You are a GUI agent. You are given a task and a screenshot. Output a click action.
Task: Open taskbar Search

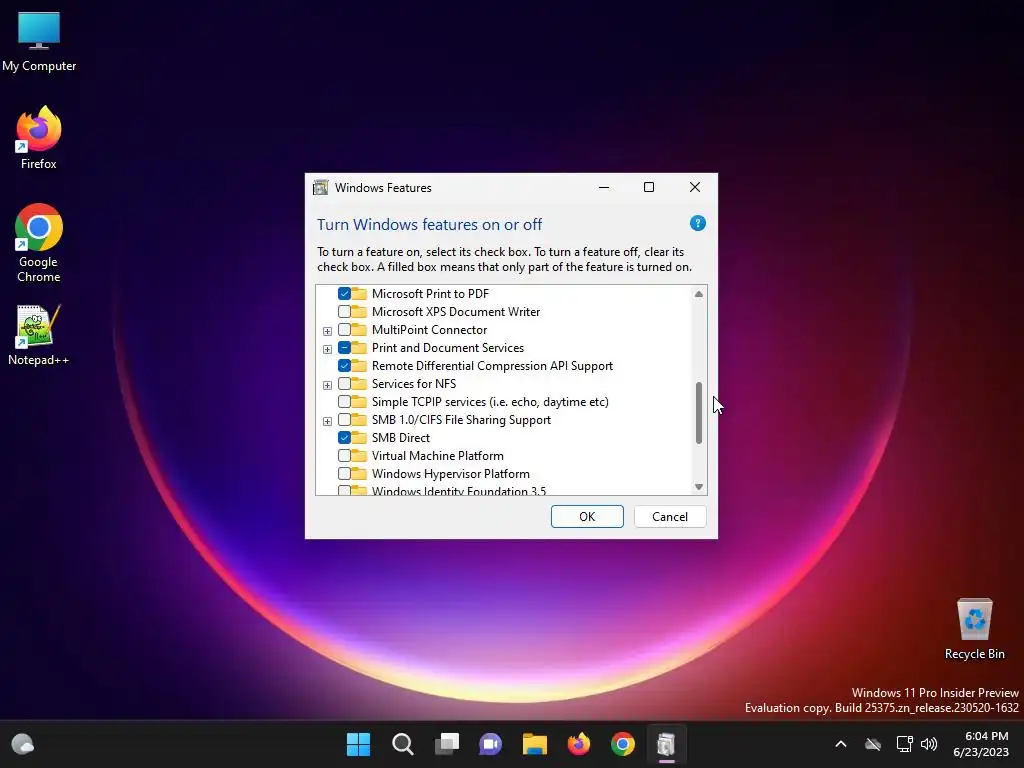402,744
